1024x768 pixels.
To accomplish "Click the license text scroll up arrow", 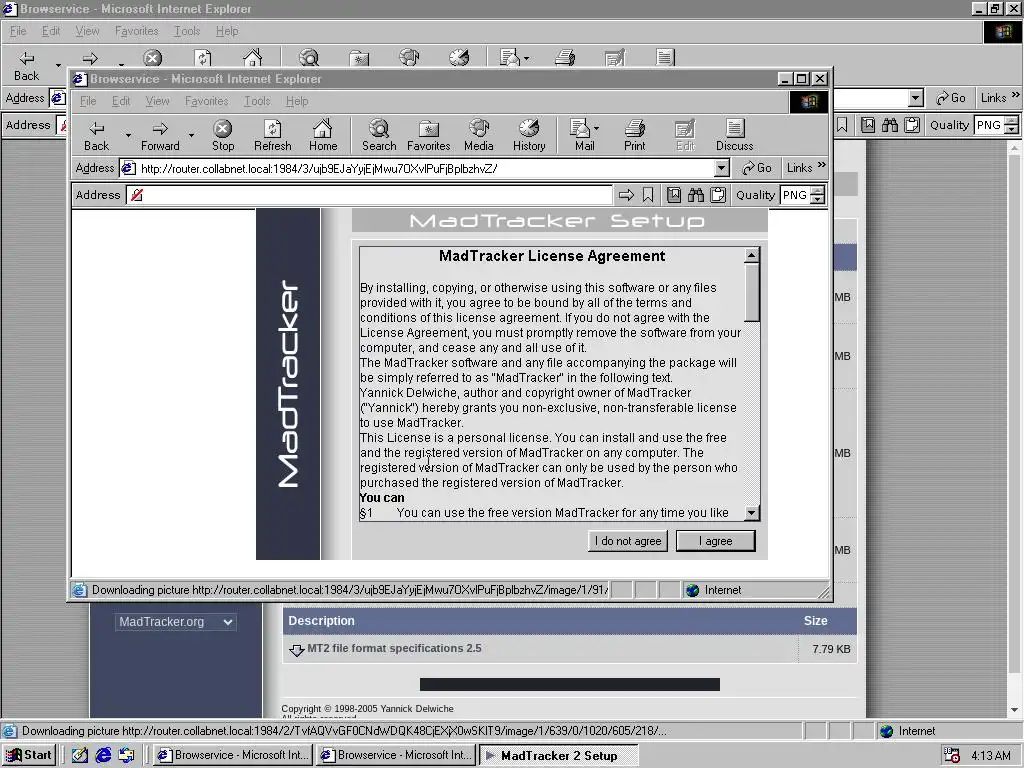I will pyautogui.click(x=752, y=255).
